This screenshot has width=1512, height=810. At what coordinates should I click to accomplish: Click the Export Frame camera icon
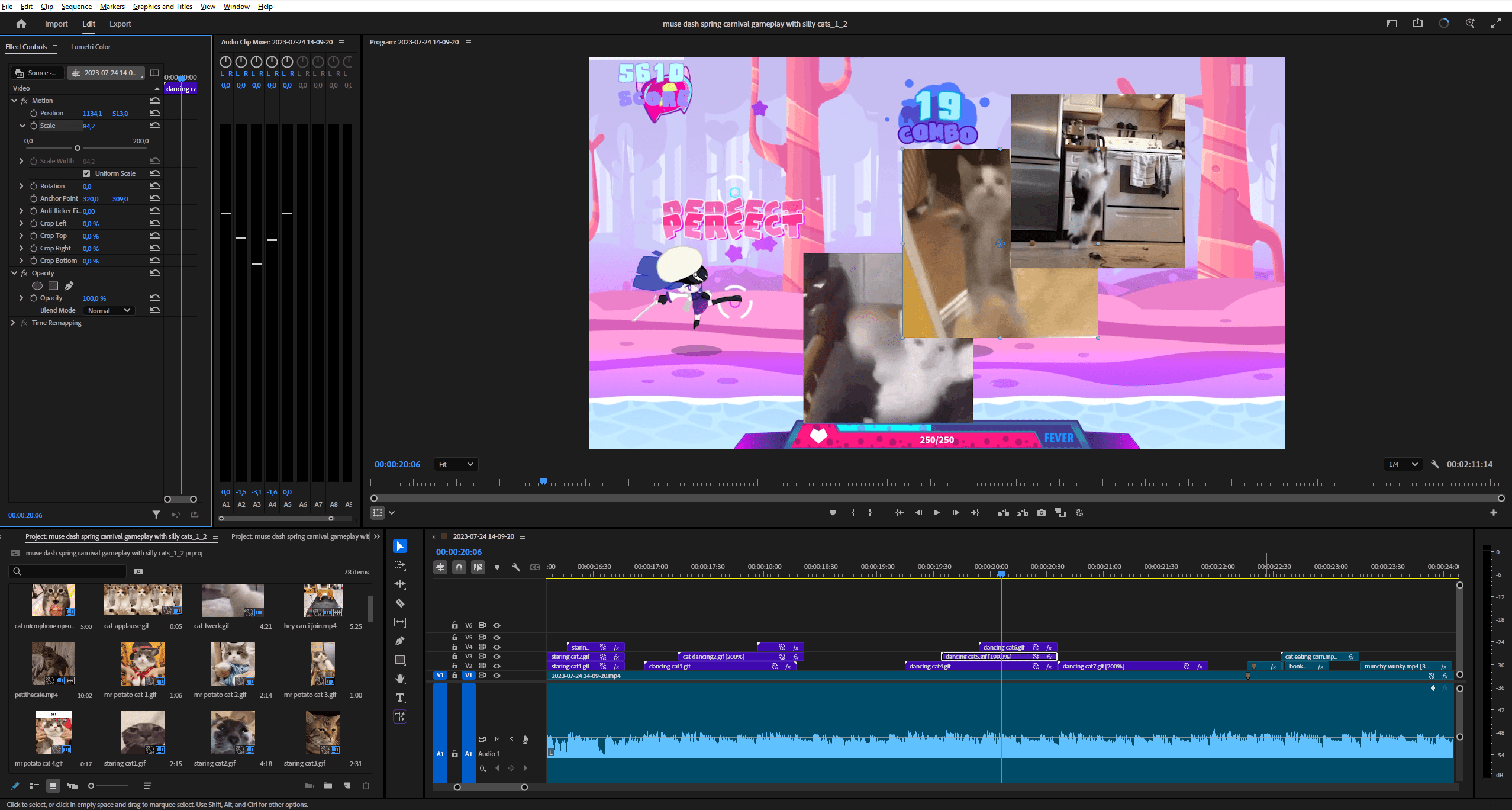[x=1042, y=513]
